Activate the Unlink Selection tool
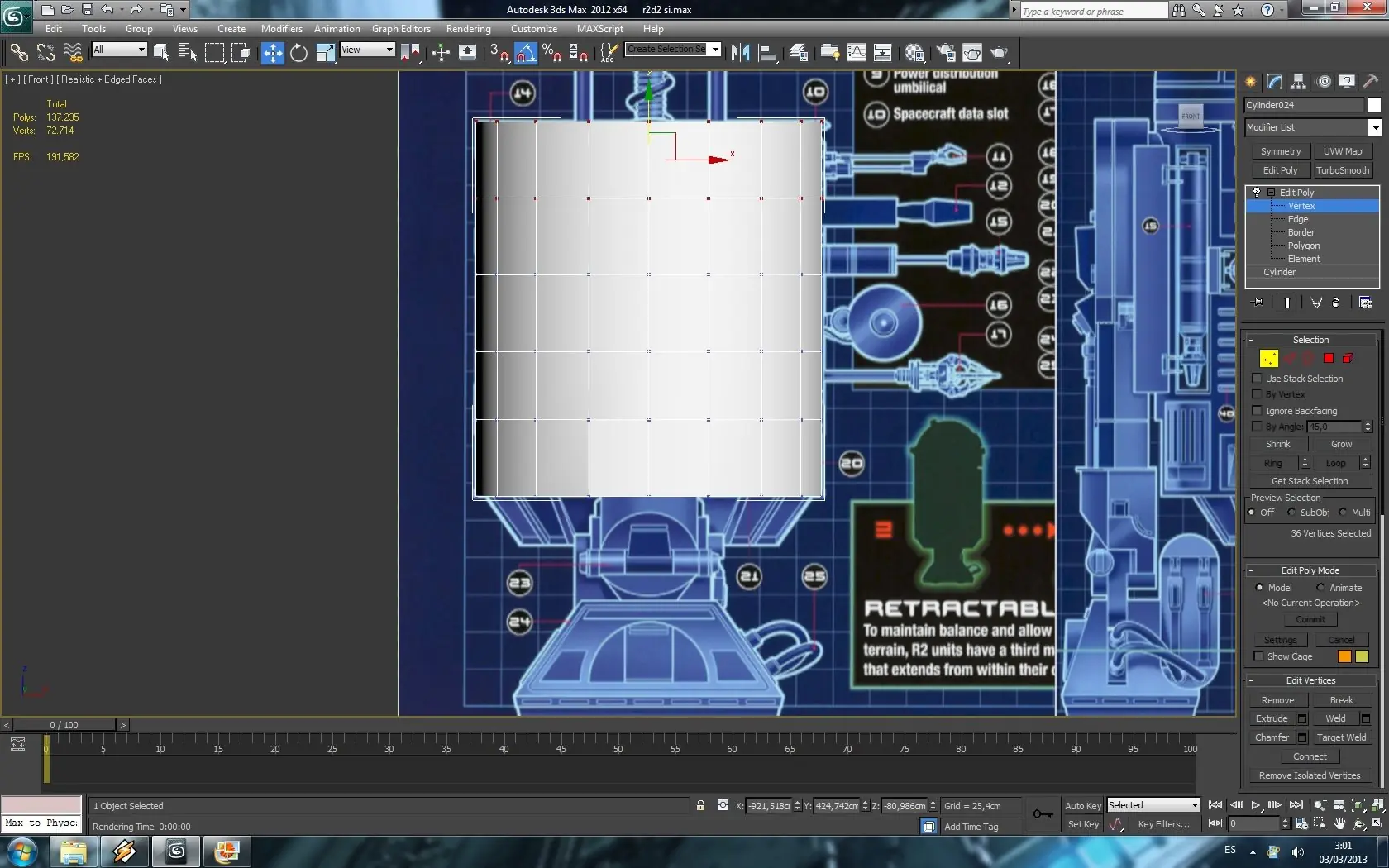The width and height of the screenshot is (1389, 868). pyautogui.click(x=45, y=53)
